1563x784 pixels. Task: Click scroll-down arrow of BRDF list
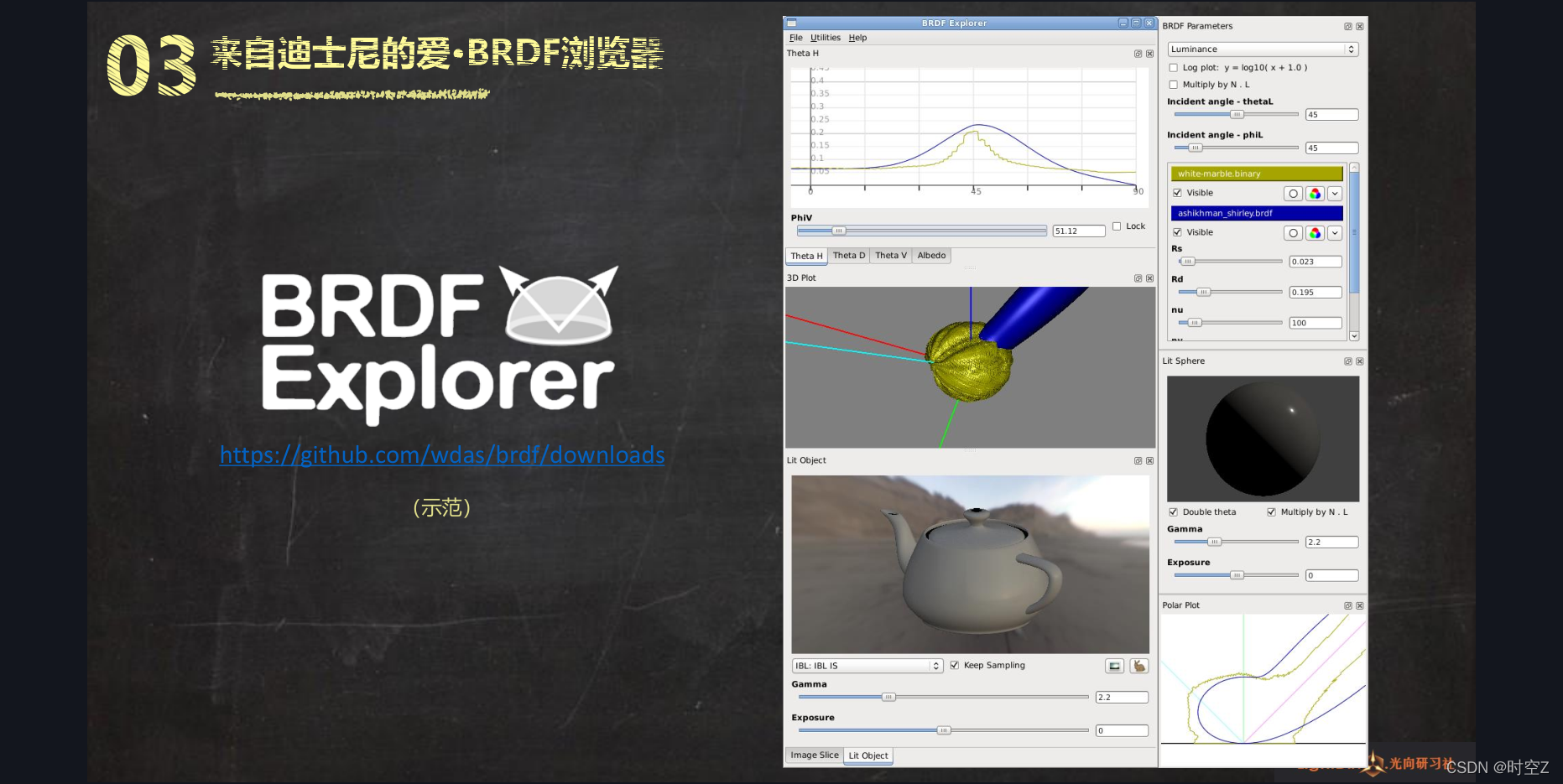(x=1354, y=336)
